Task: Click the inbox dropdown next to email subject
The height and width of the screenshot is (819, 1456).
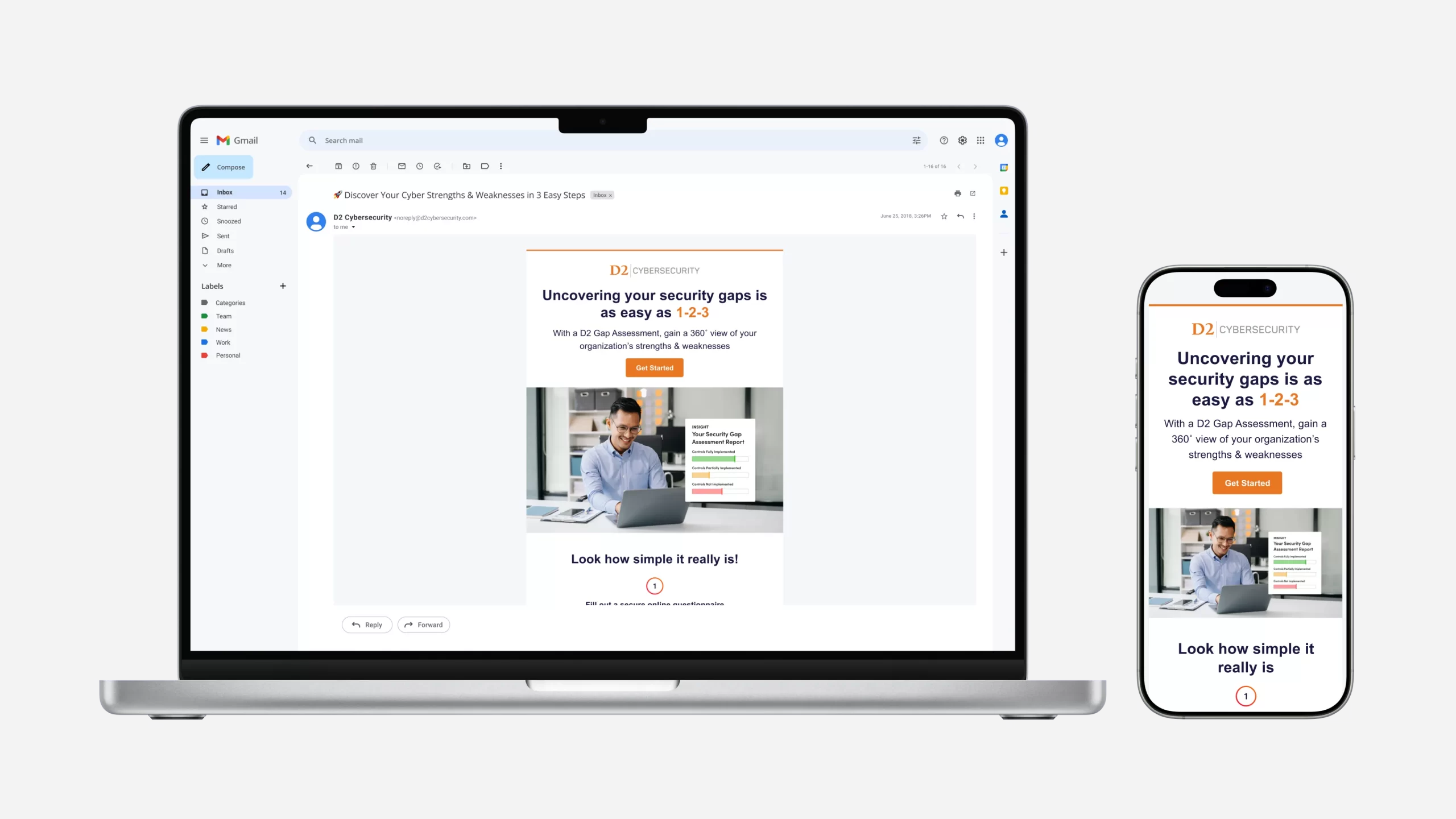Action: pyautogui.click(x=601, y=195)
